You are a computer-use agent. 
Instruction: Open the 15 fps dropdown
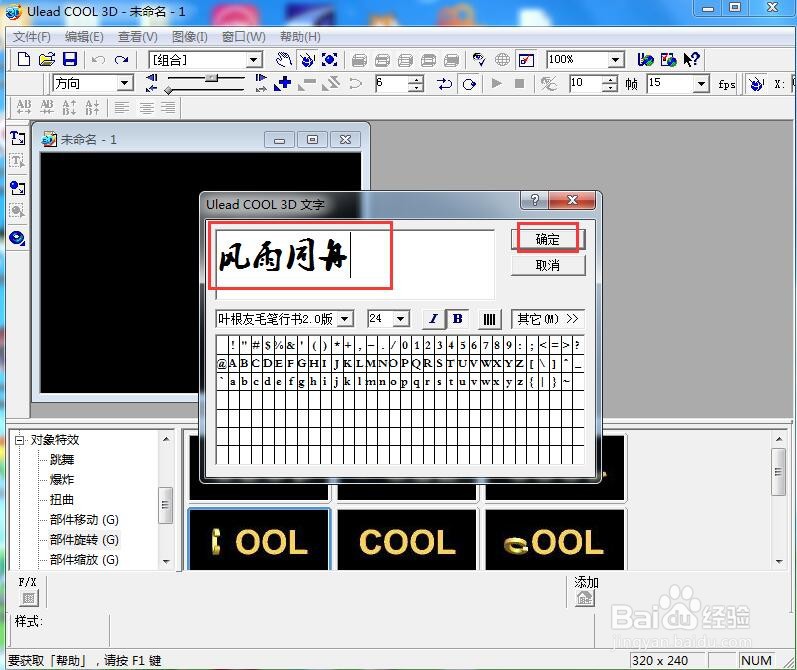click(702, 83)
